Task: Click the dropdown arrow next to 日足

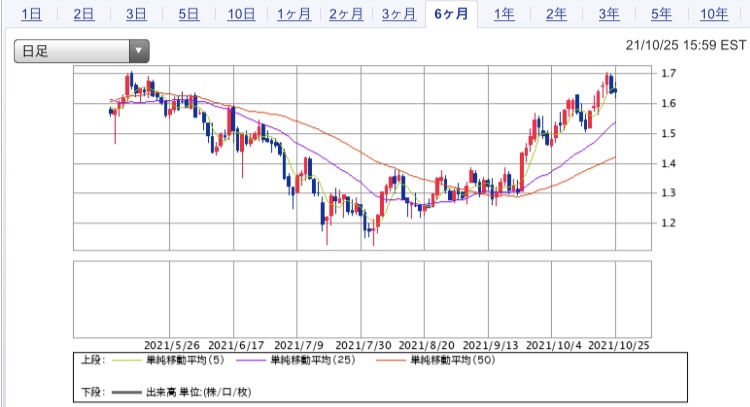Action: pos(139,51)
